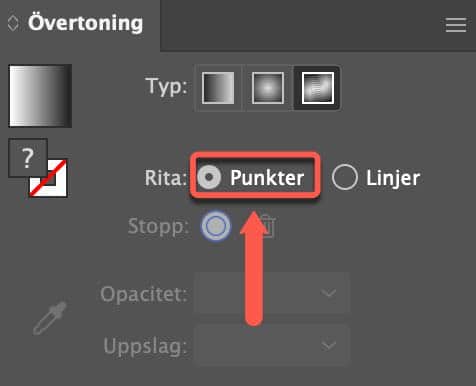Expand the Uppslag dropdown arrow
Screen dimensions: 476x386
(329, 345)
